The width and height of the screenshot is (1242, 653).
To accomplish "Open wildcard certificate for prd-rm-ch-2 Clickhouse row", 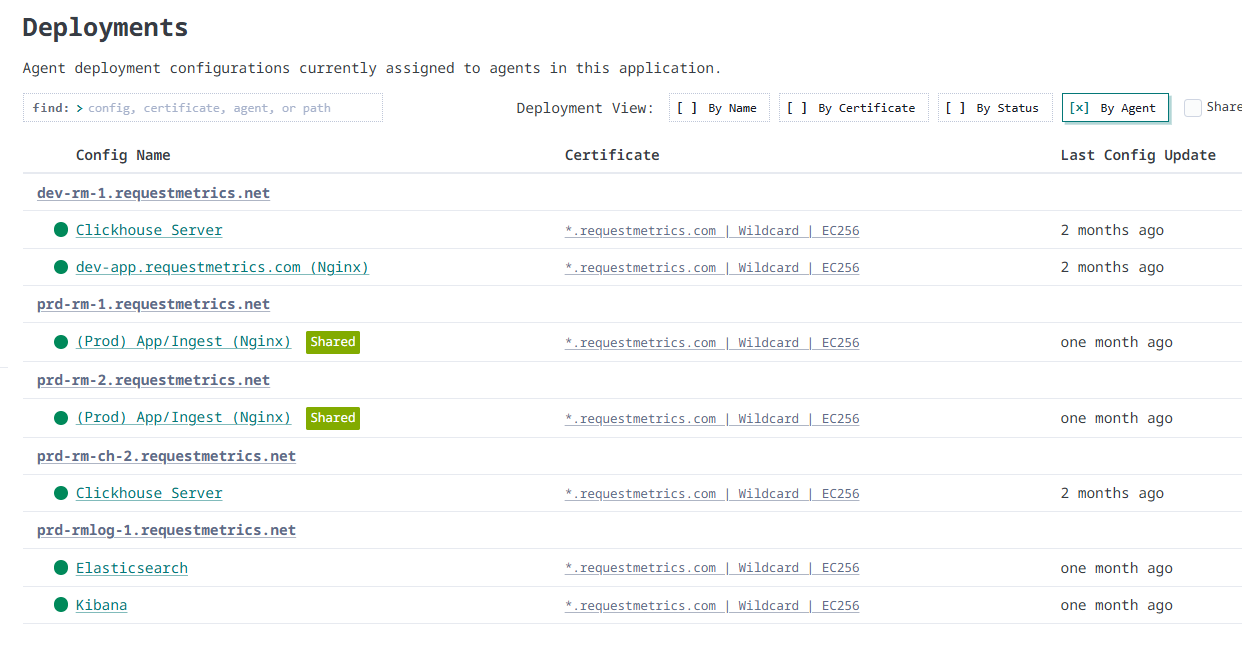I will [712, 494].
